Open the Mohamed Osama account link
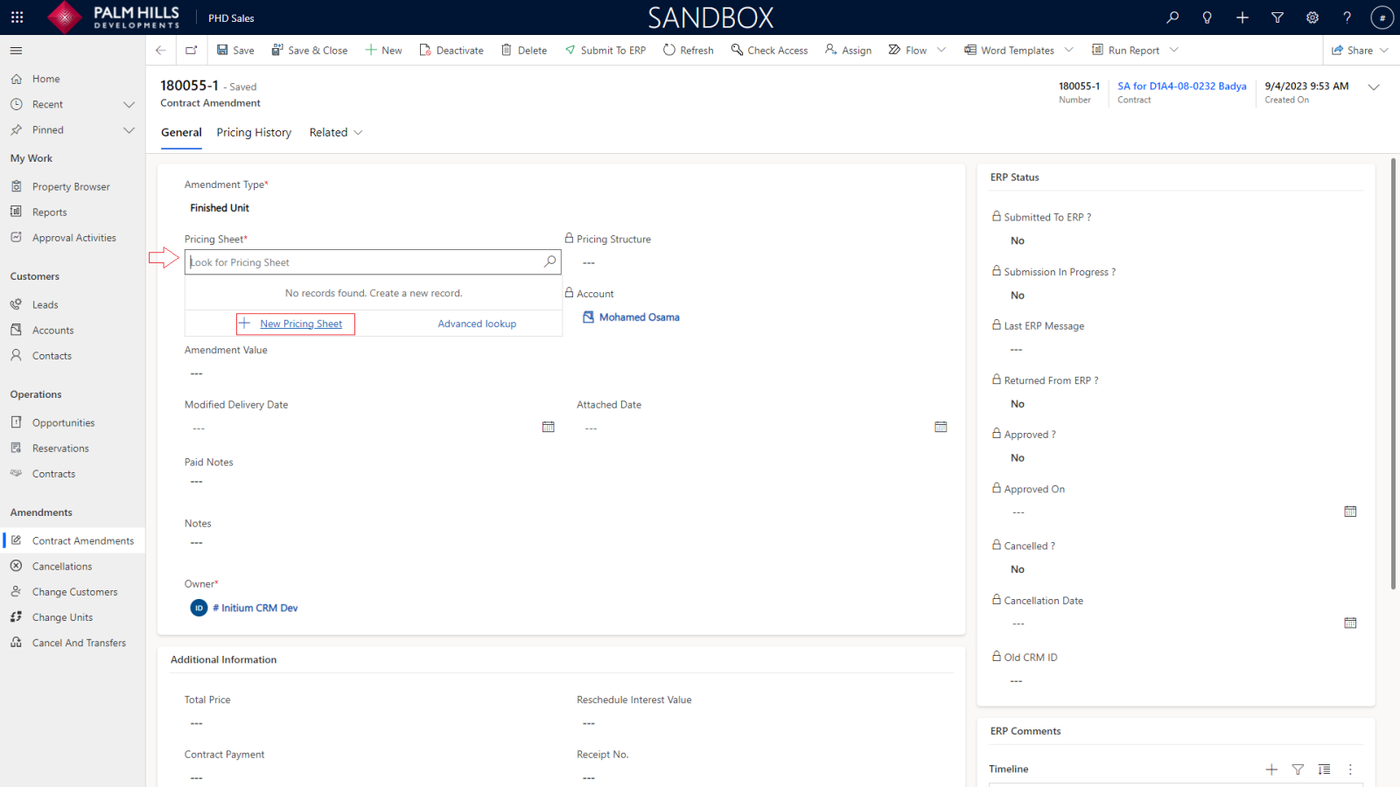The width and height of the screenshot is (1400, 787). tap(639, 317)
